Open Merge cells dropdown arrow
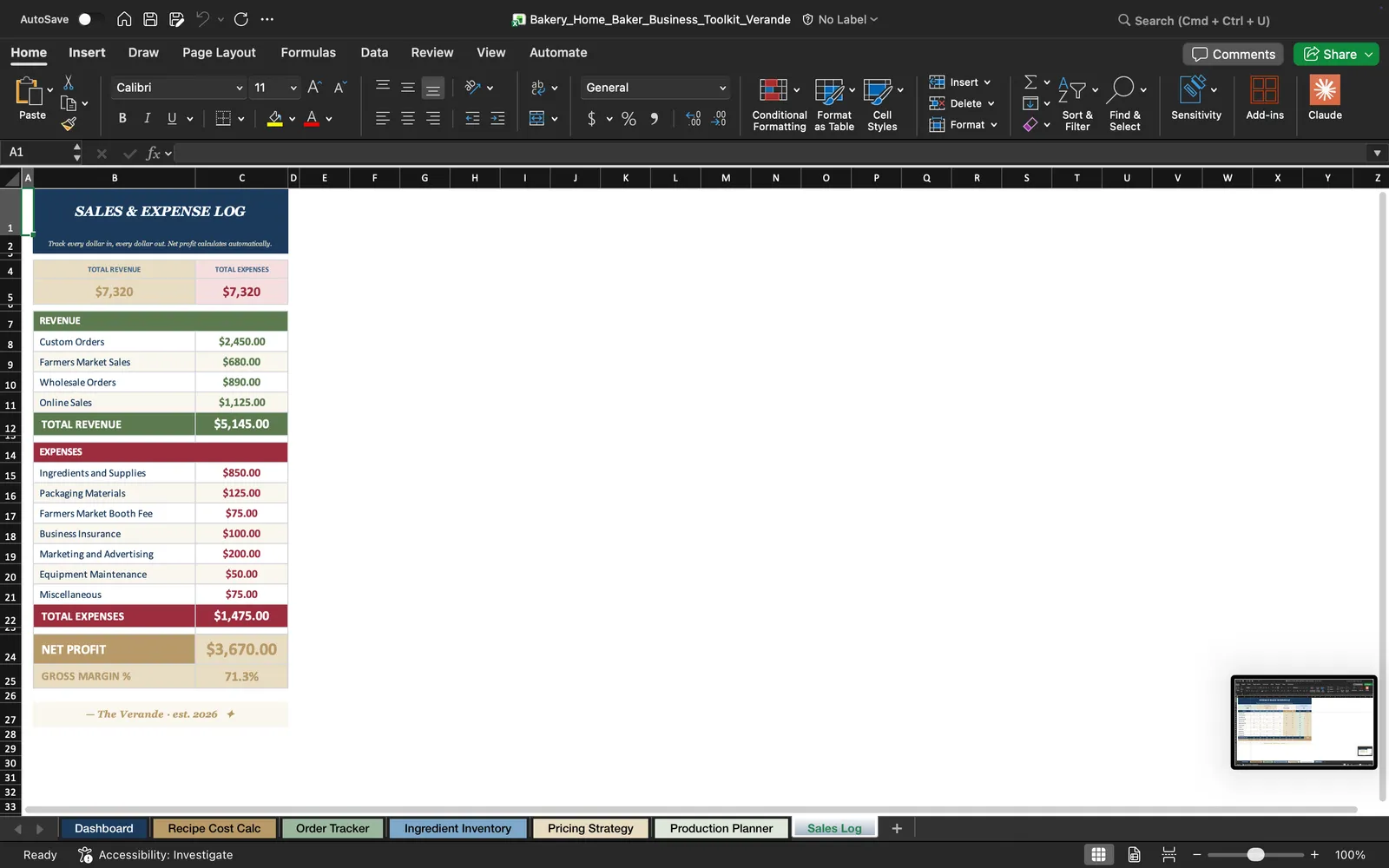 554,119
